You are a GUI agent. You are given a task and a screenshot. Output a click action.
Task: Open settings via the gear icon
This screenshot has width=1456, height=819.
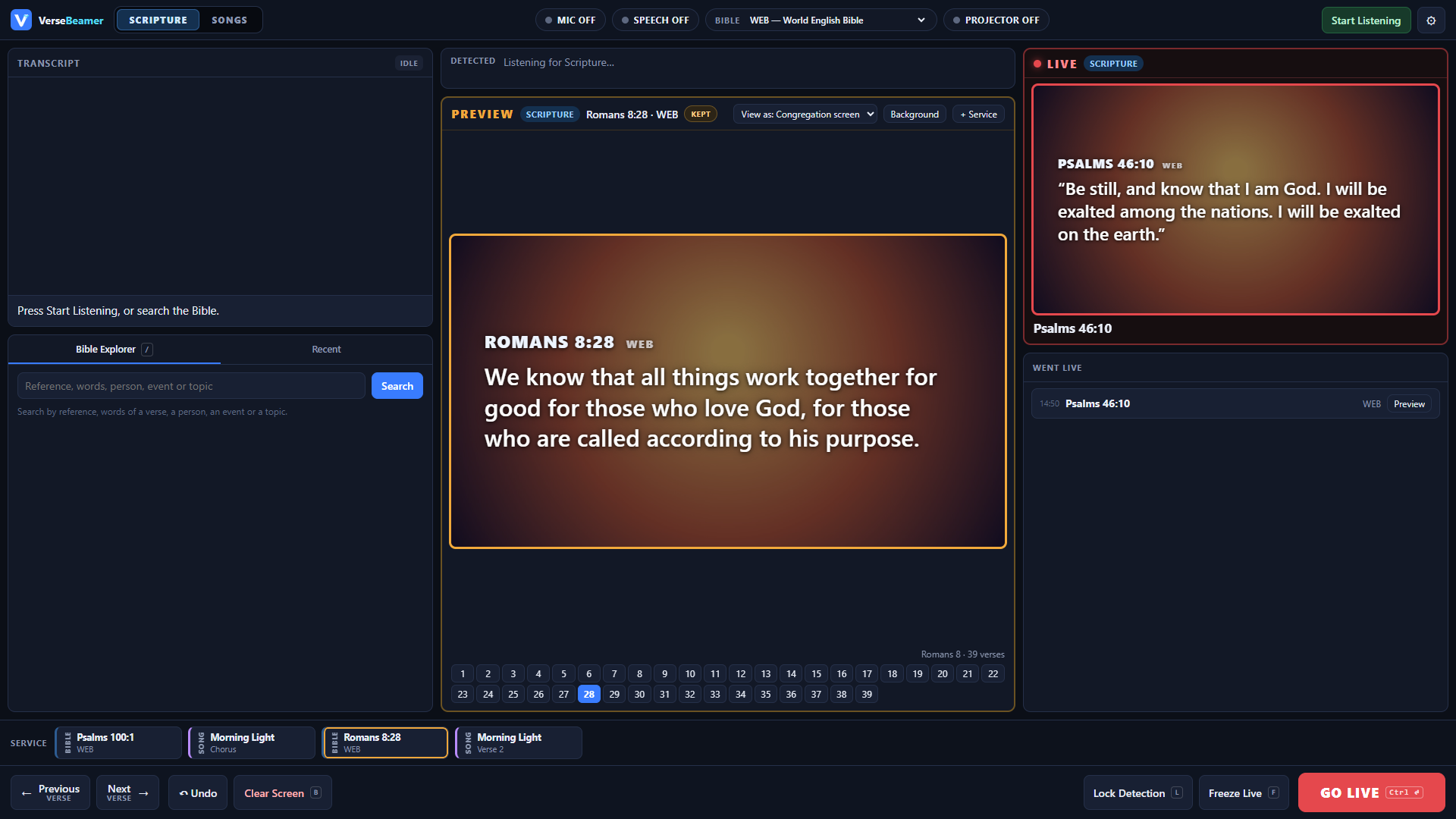click(x=1431, y=20)
